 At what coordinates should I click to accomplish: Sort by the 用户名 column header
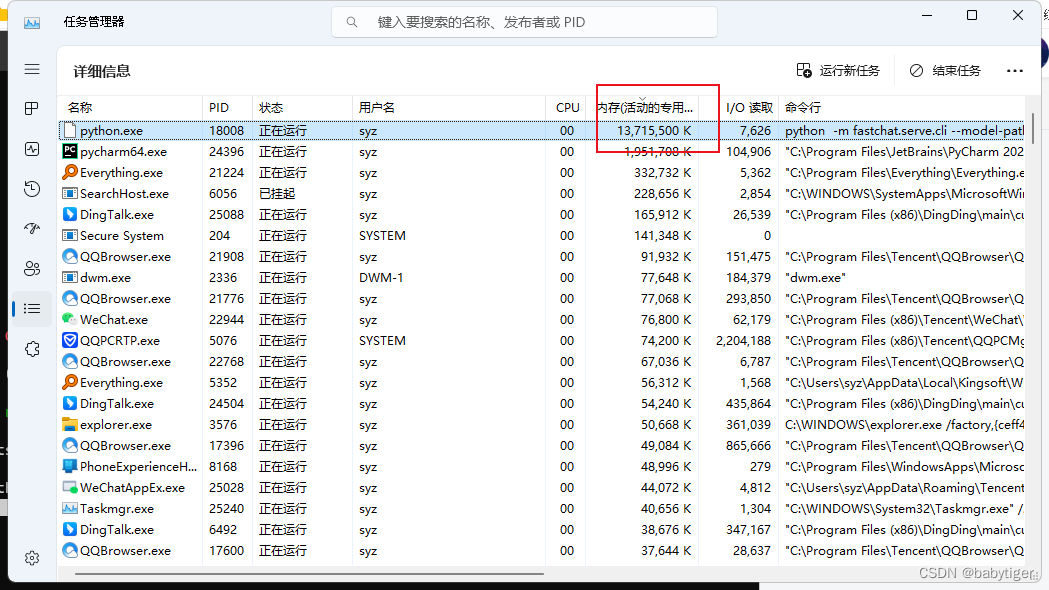[x=448, y=108]
